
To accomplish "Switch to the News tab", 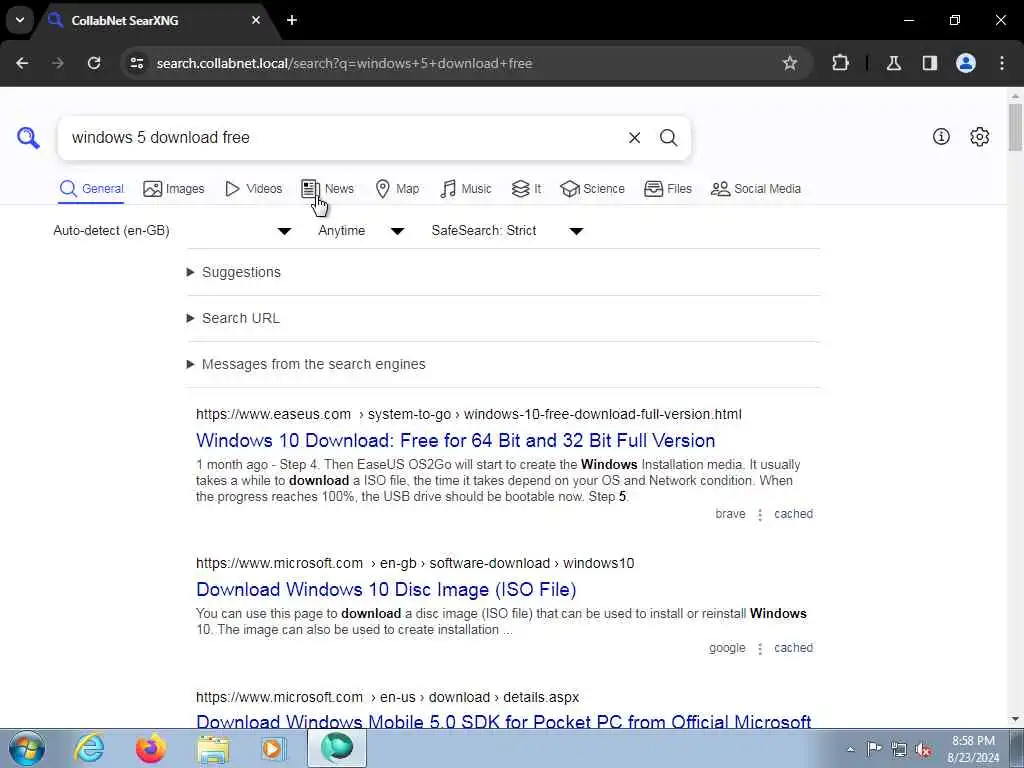I will 328,189.
